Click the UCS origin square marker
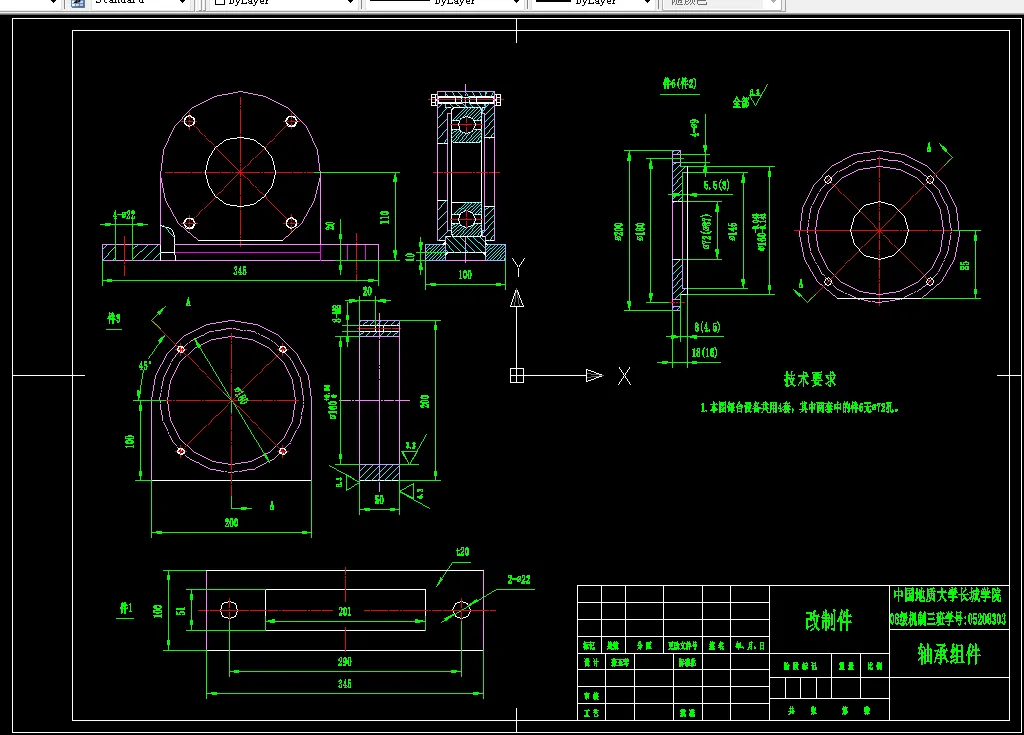Viewport: 1024px width, 735px height. pos(517,376)
